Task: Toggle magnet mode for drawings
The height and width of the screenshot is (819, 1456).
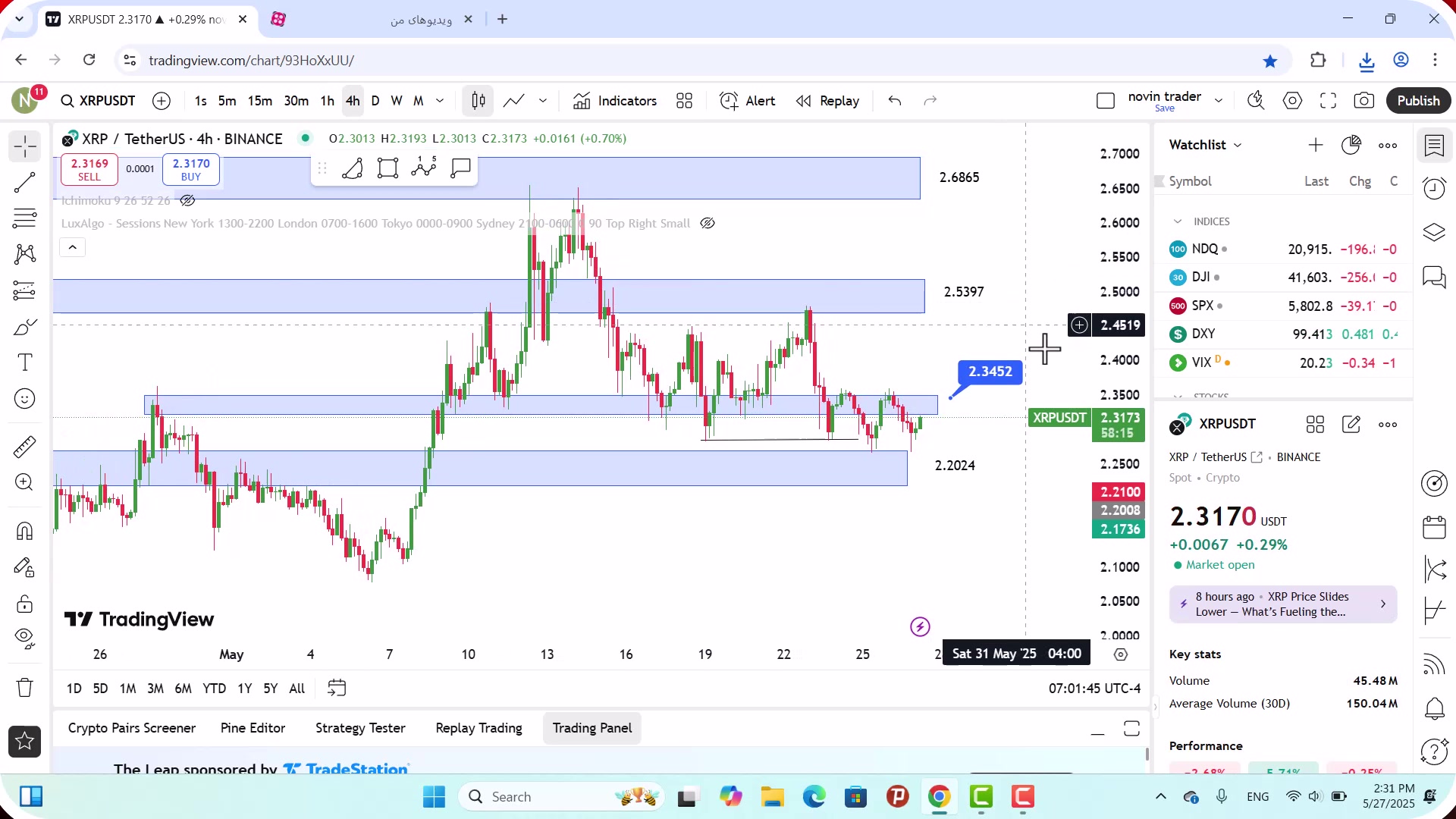Action: [x=24, y=531]
